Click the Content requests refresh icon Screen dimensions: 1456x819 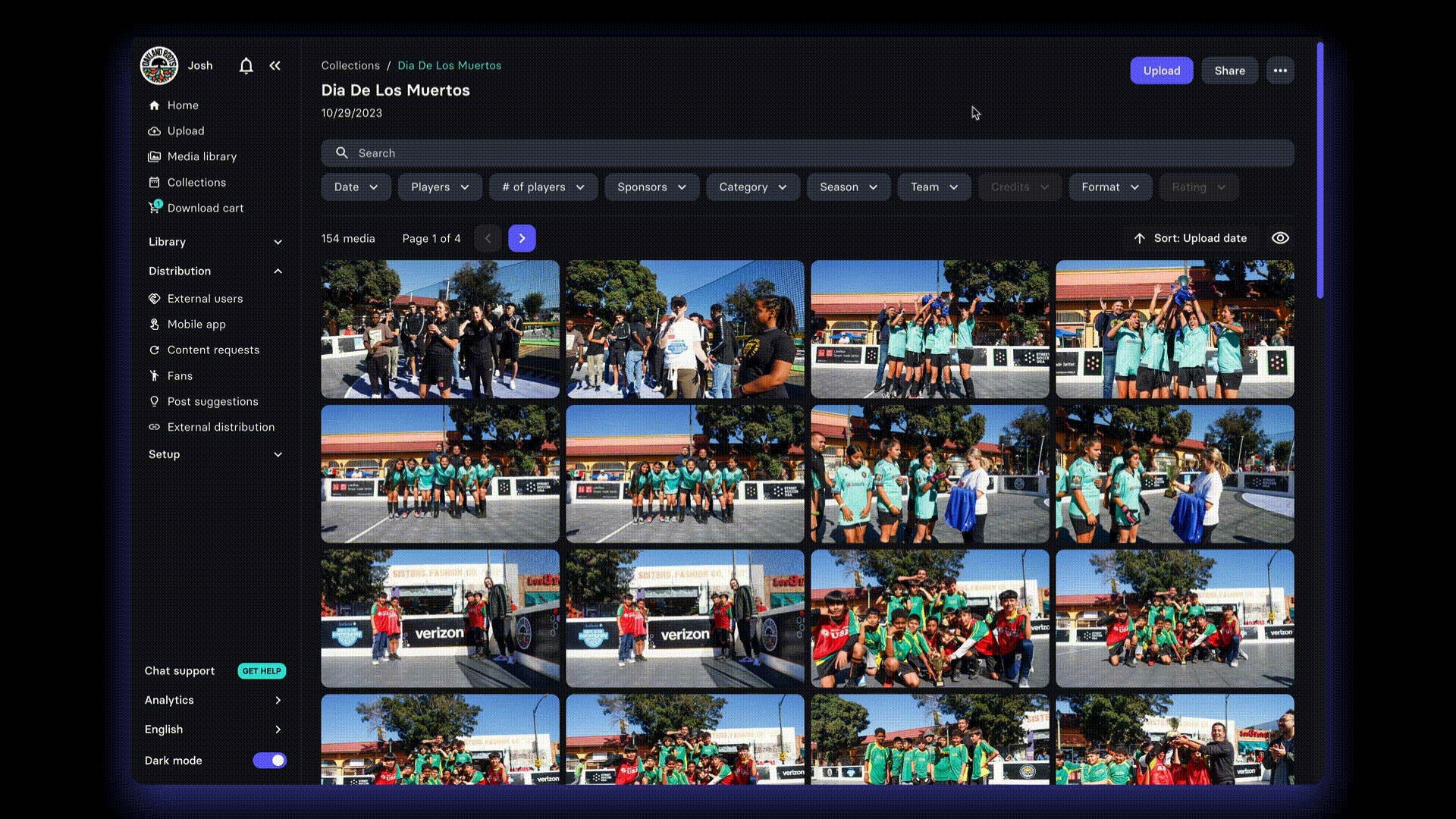pyautogui.click(x=154, y=350)
